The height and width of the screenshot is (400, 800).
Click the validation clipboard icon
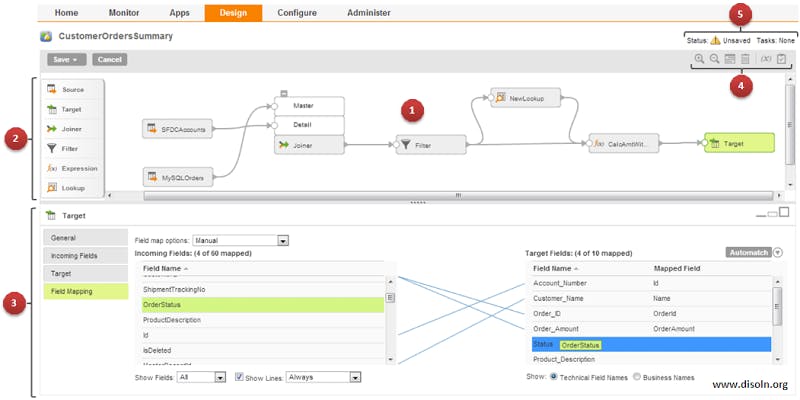781,59
